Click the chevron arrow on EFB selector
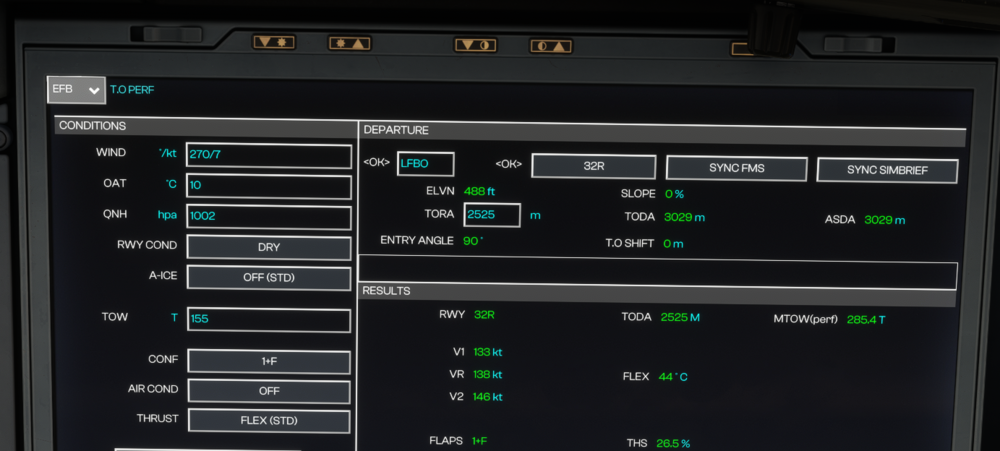This screenshot has height=451, width=1000. point(94,90)
